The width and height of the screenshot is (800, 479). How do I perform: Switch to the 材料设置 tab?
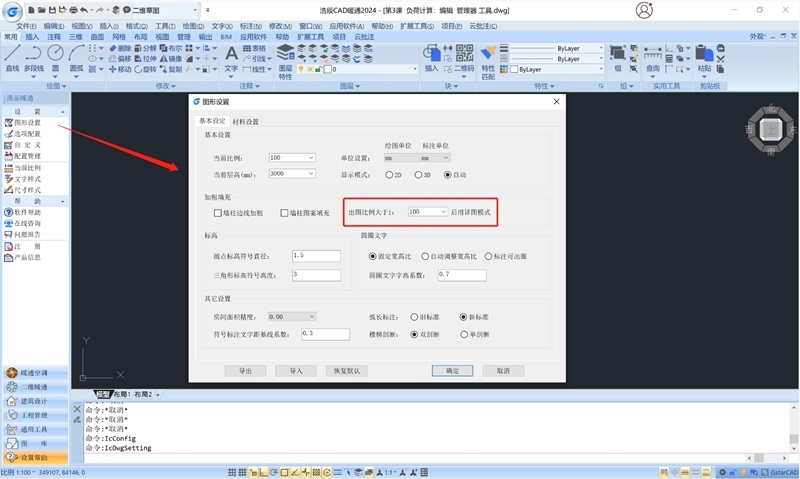(x=245, y=122)
